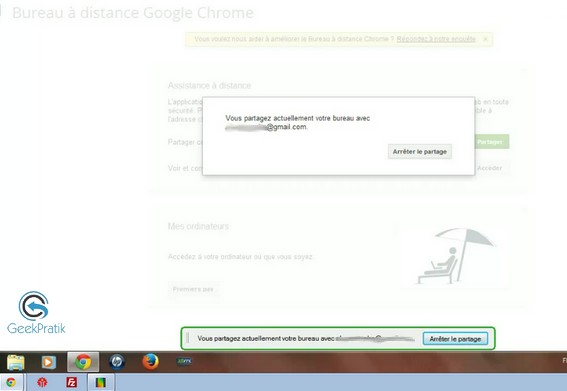Select the large Chrome icon in upper taskbar
The width and height of the screenshot is (567, 391).
point(83,362)
